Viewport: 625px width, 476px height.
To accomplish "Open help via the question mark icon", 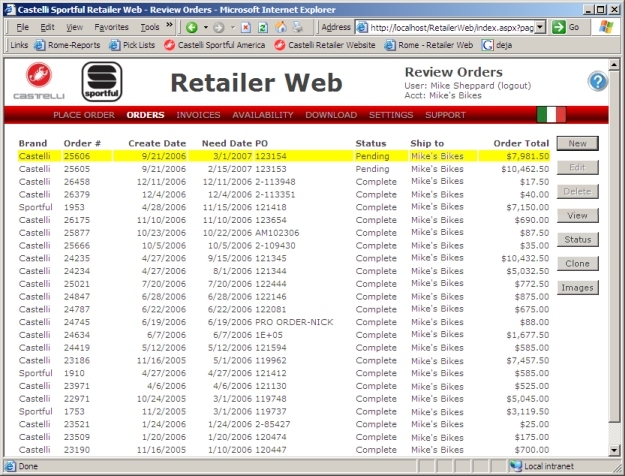I will tap(598, 82).
